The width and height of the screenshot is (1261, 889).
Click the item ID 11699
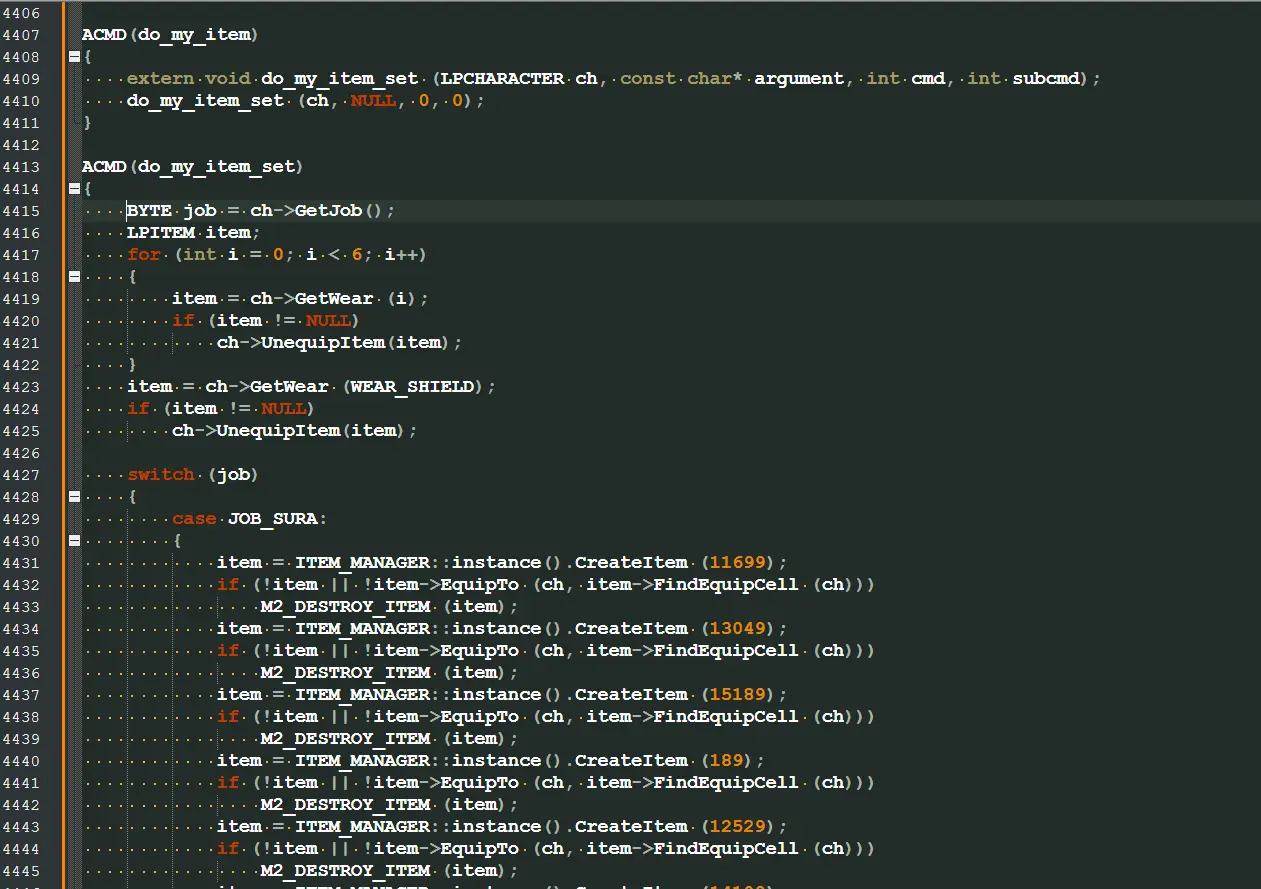click(x=738, y=563)
